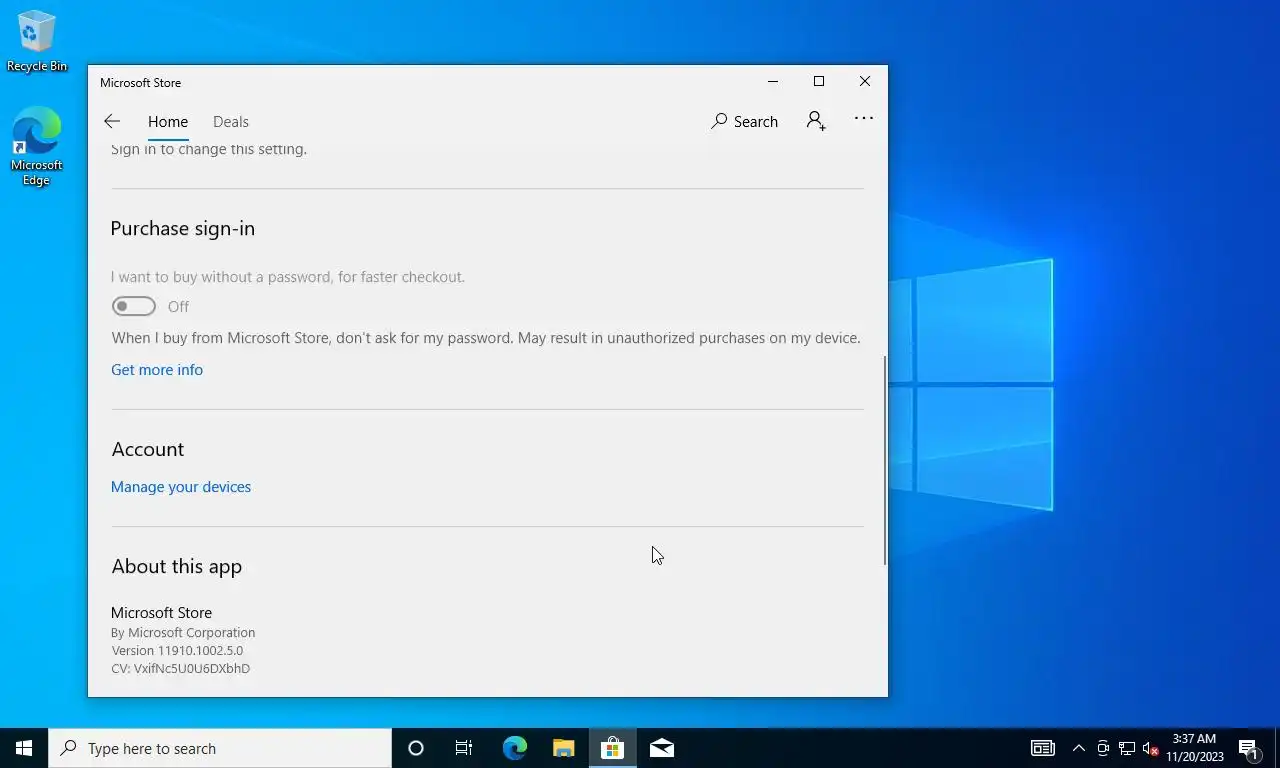Select the Purchase sign-in heading

[x=183, y=228]
